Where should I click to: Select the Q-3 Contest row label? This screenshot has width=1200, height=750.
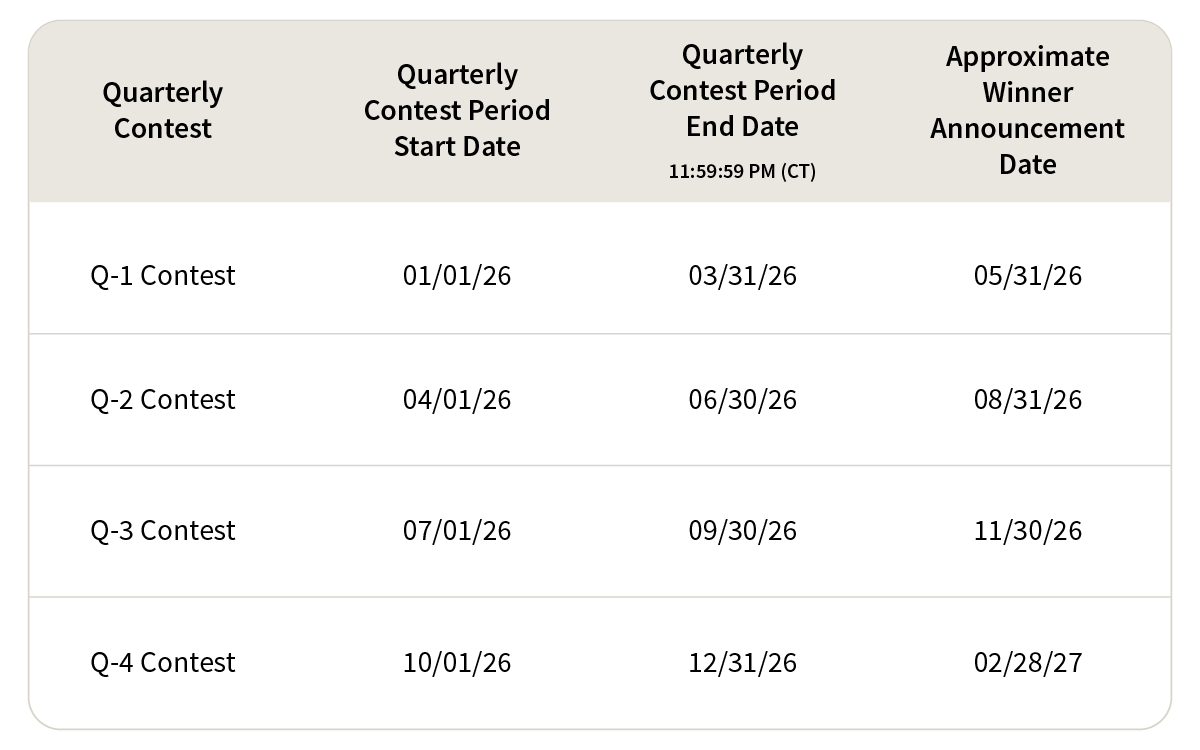click(x=163, y=530)
